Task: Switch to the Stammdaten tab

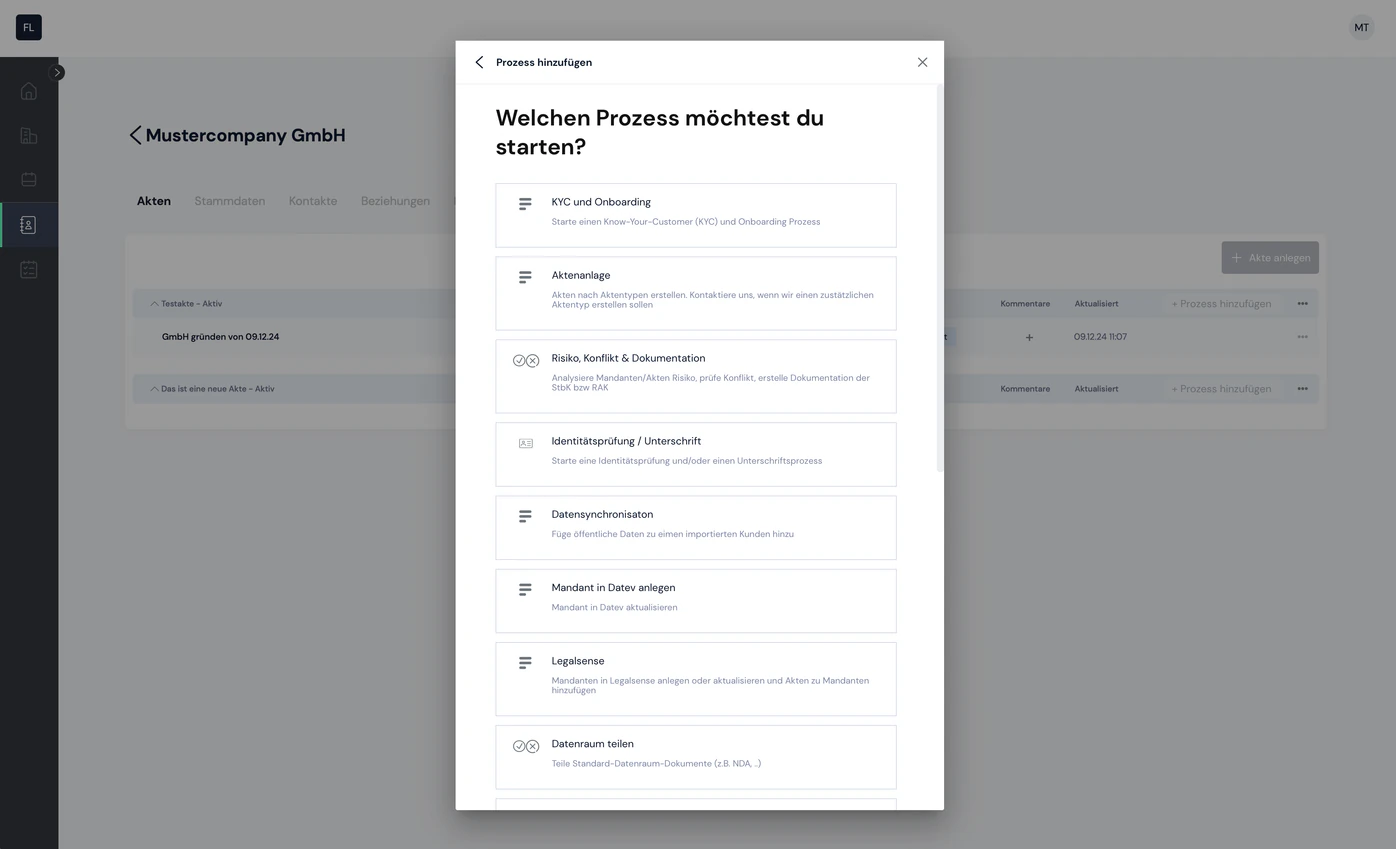Action: click(230, 201)
